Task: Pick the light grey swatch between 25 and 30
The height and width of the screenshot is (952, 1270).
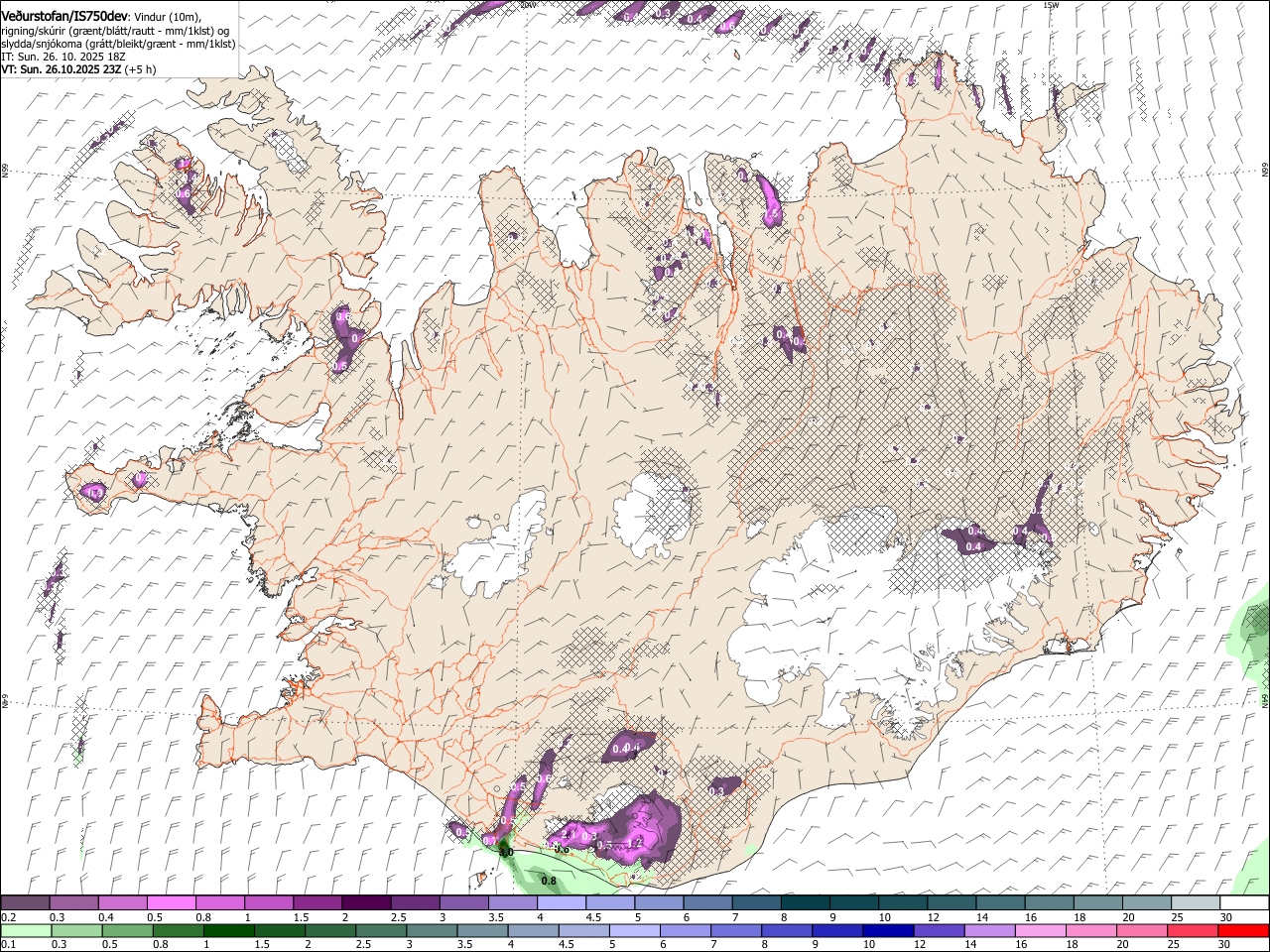Action: click(1194, 903)
